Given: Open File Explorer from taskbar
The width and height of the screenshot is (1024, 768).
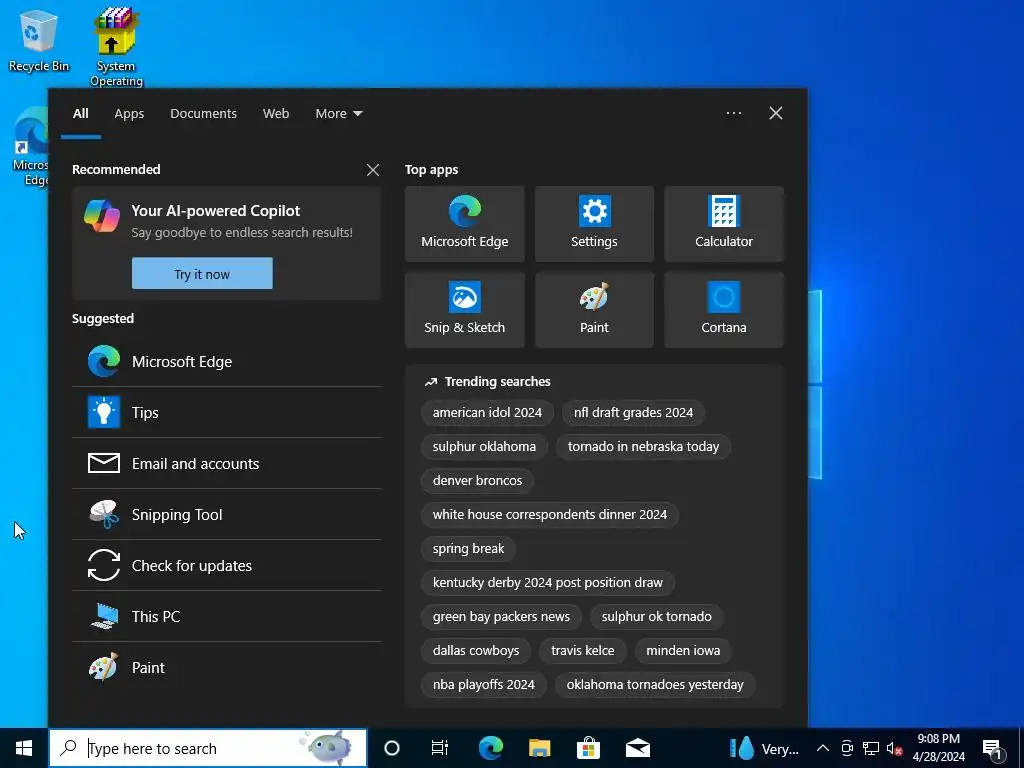Looking at the screenshot, I should (x=539, y=748).
